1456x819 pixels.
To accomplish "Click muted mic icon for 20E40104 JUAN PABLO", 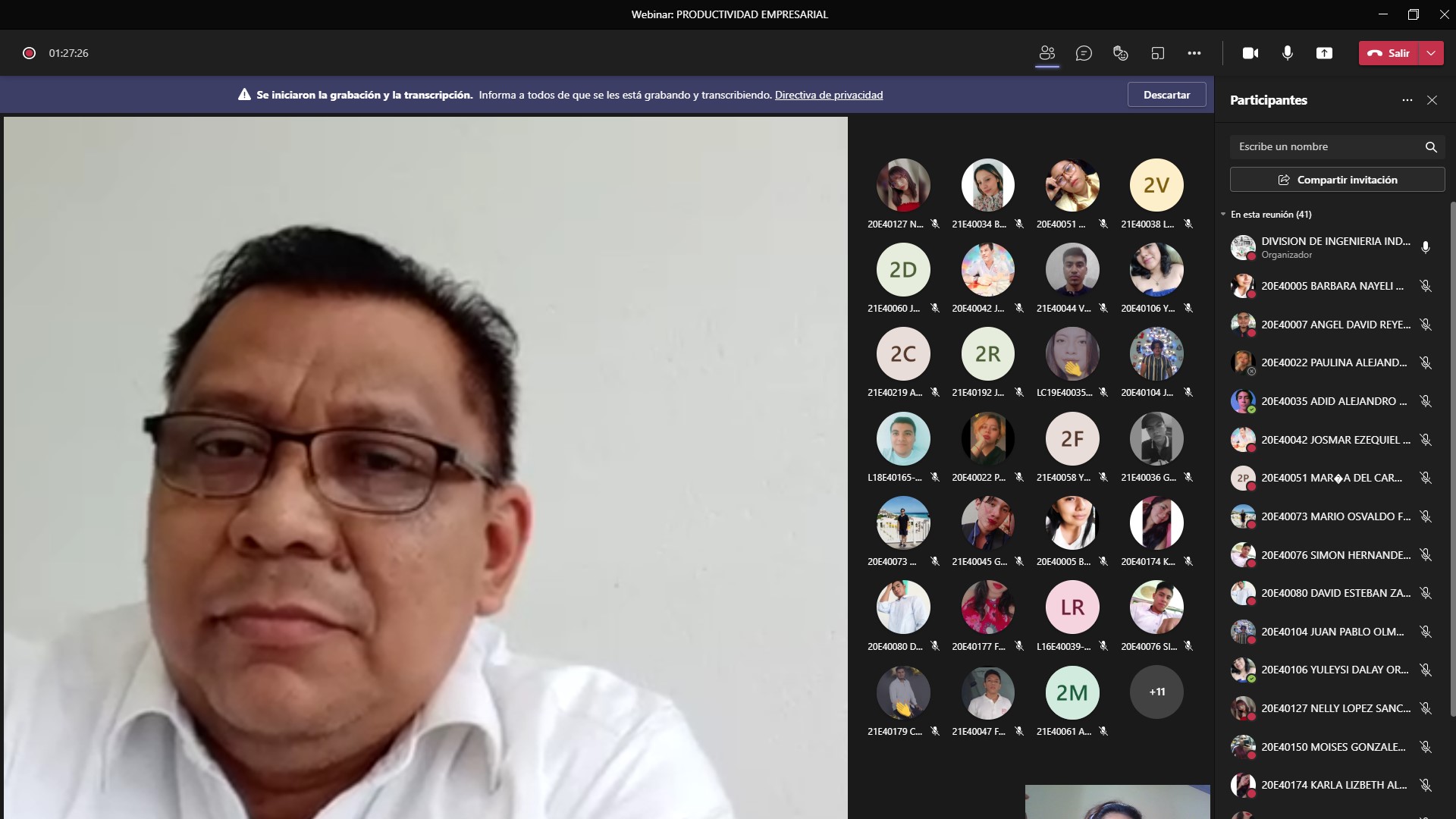I will [1426, 632].
